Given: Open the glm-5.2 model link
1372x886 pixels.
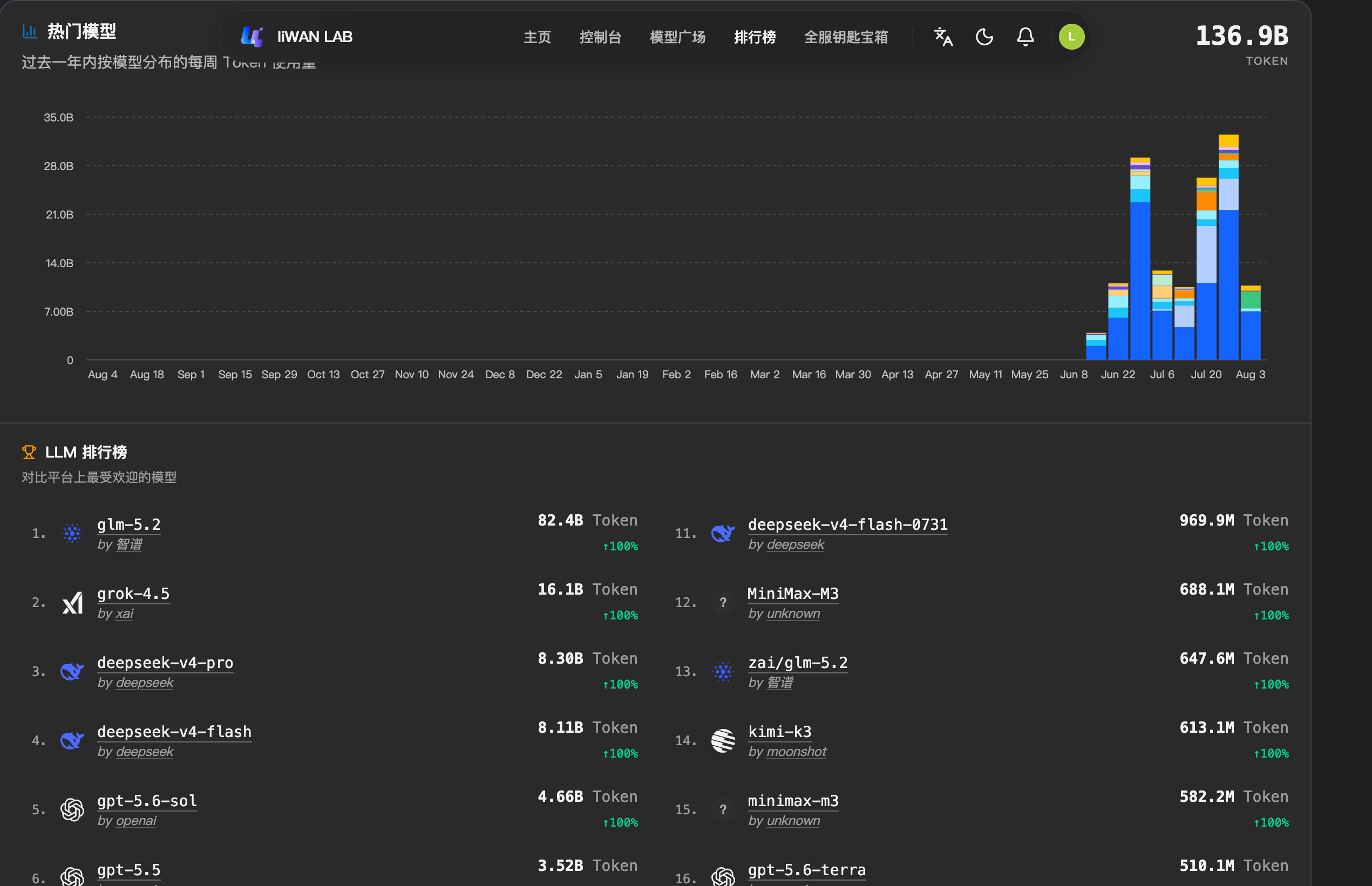Looking at the screenshot, I should [129, 524].
